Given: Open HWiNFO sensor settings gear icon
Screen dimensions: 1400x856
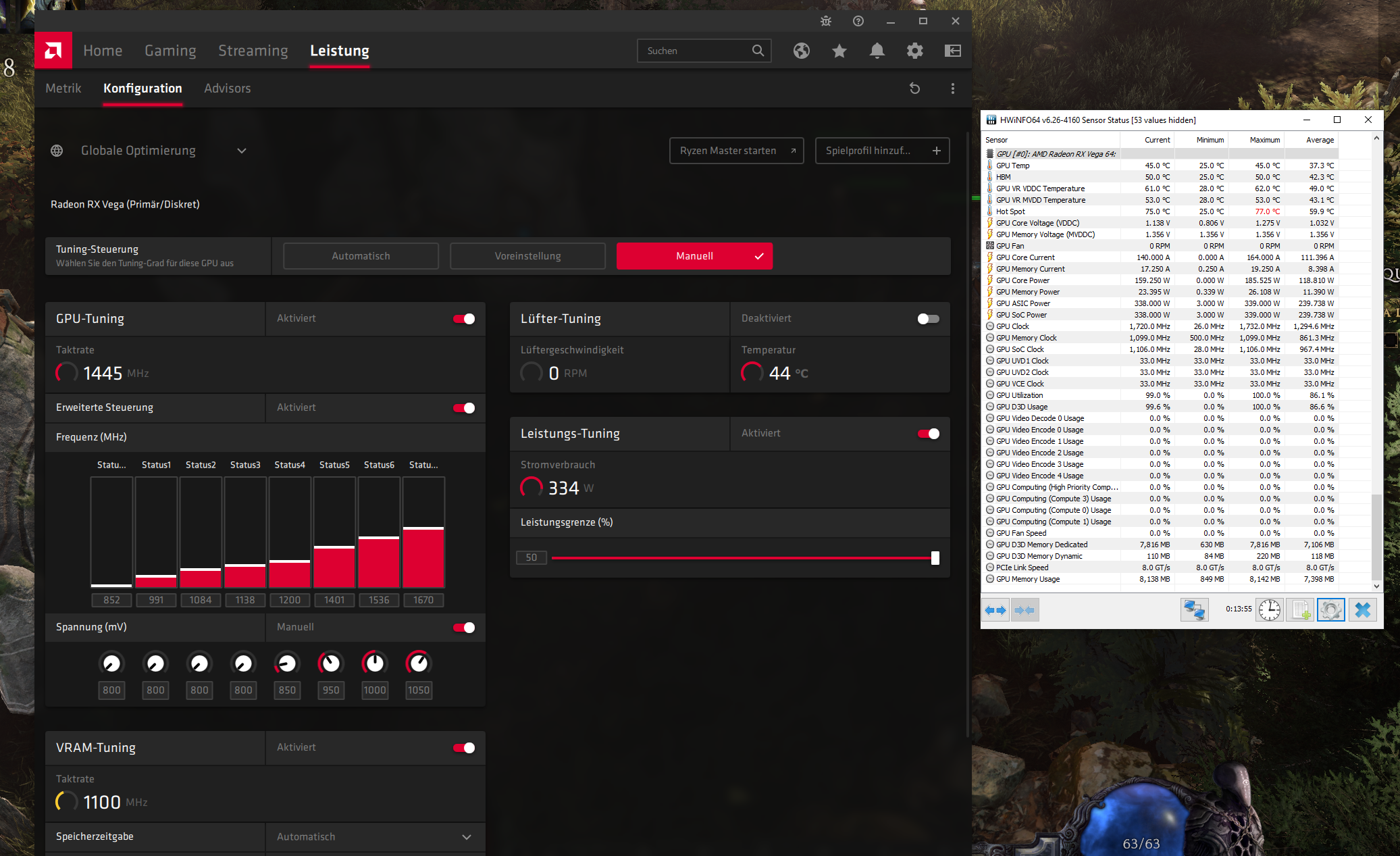Looking at the screenshot, I should point(1330,609).
